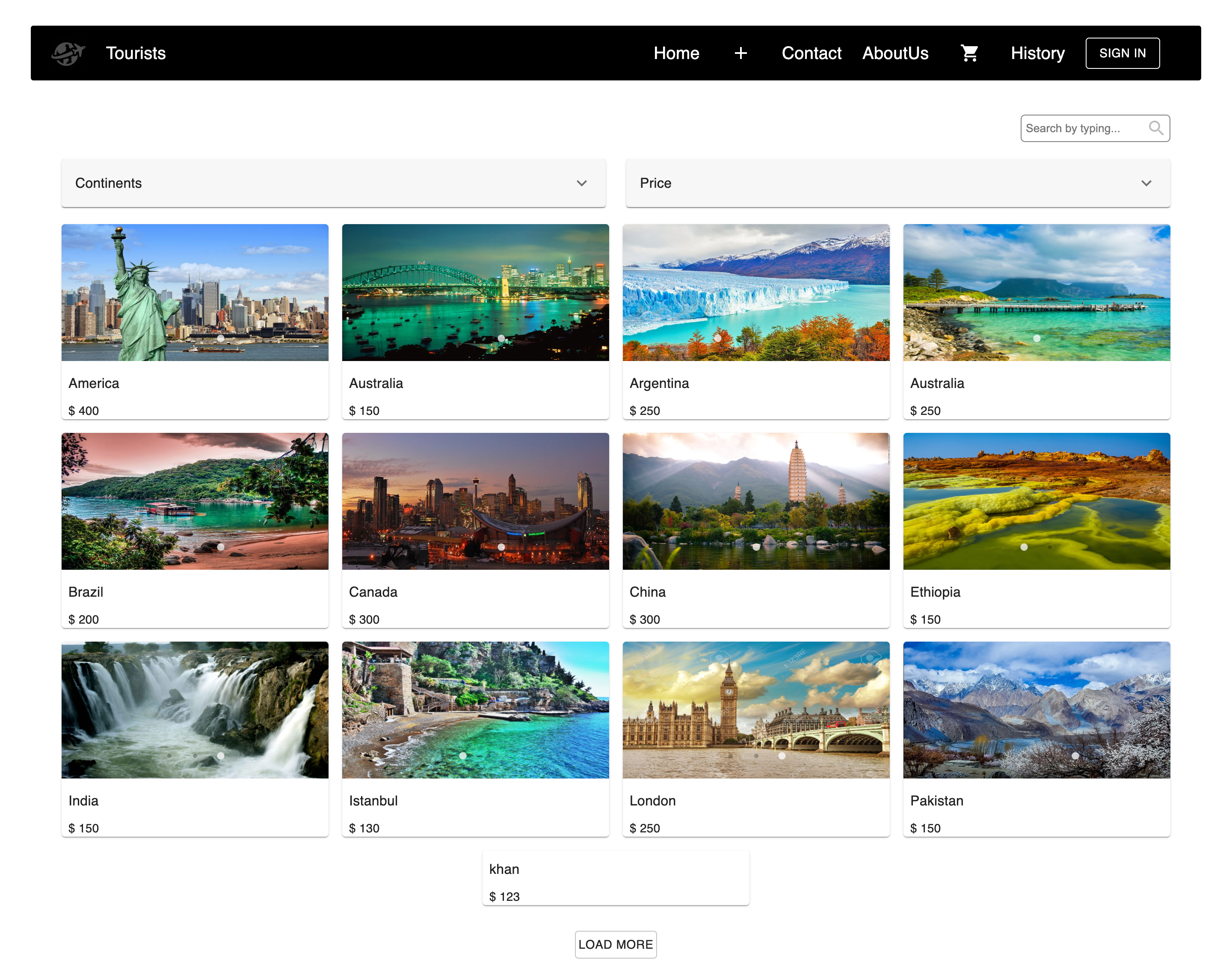Click the $ 200 price on Brazil

point(83,619)
